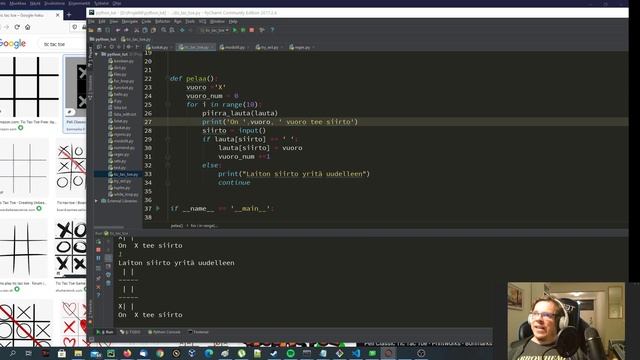640x360 pixels.
Task: Collapse the python_tut project root folder
Action: (97, 54)
